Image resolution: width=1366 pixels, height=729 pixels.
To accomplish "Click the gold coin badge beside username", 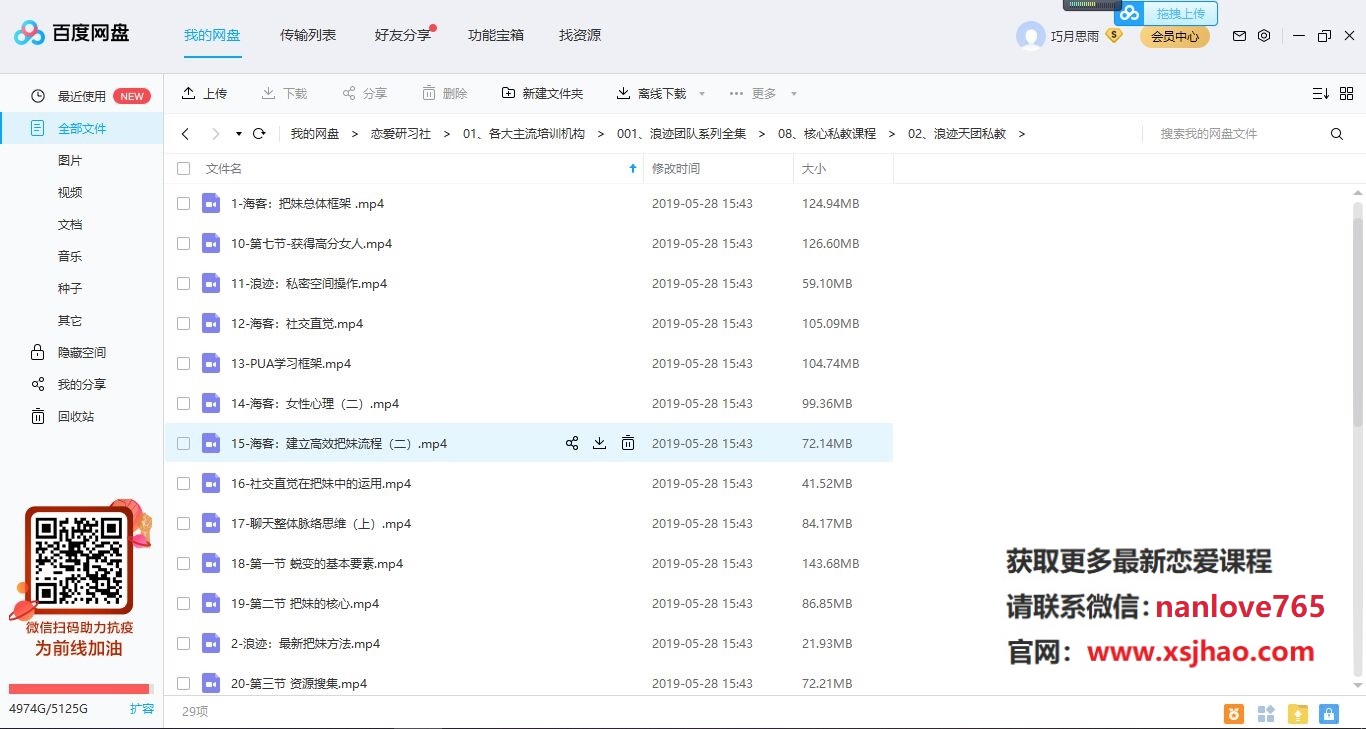I will point(1113,35).
